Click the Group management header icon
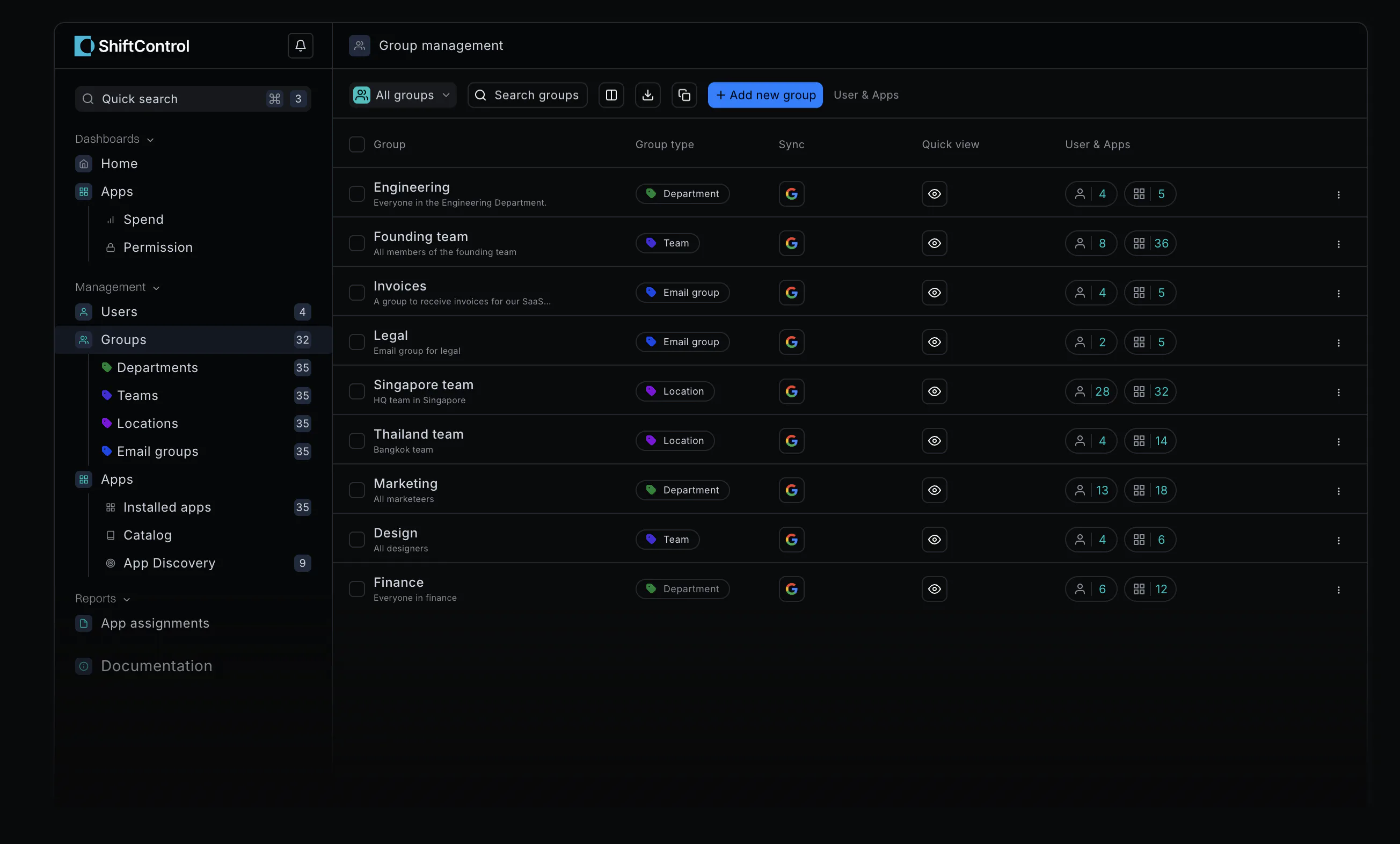This screenshot has height=844, width=1400. click(x=360, y=46)
